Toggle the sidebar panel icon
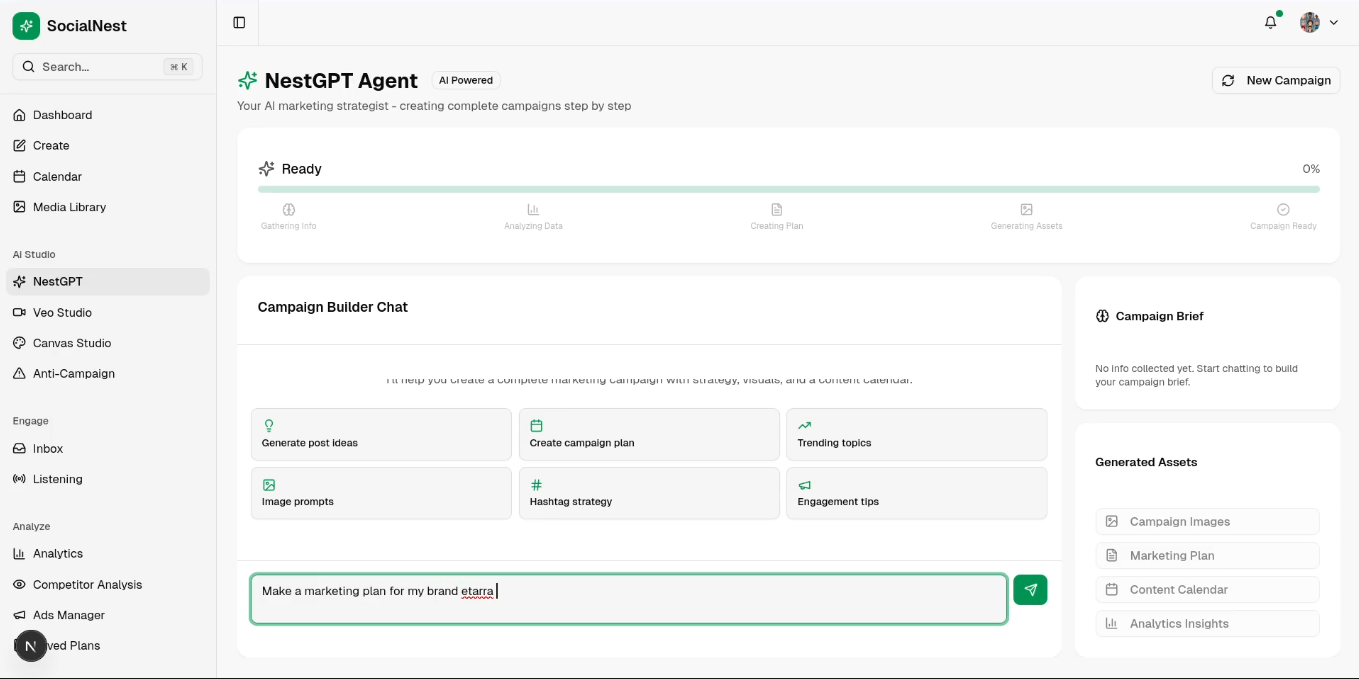 [239, 22]
